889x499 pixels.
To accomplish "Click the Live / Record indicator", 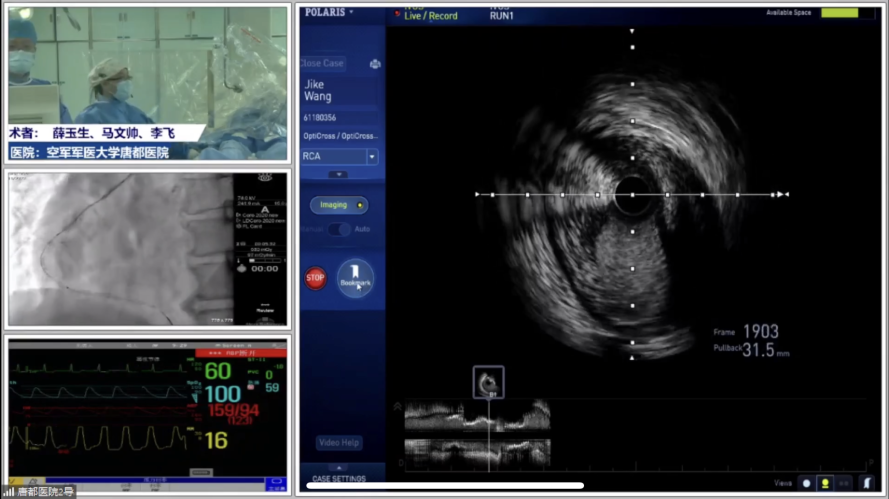I will coord(429,16).
